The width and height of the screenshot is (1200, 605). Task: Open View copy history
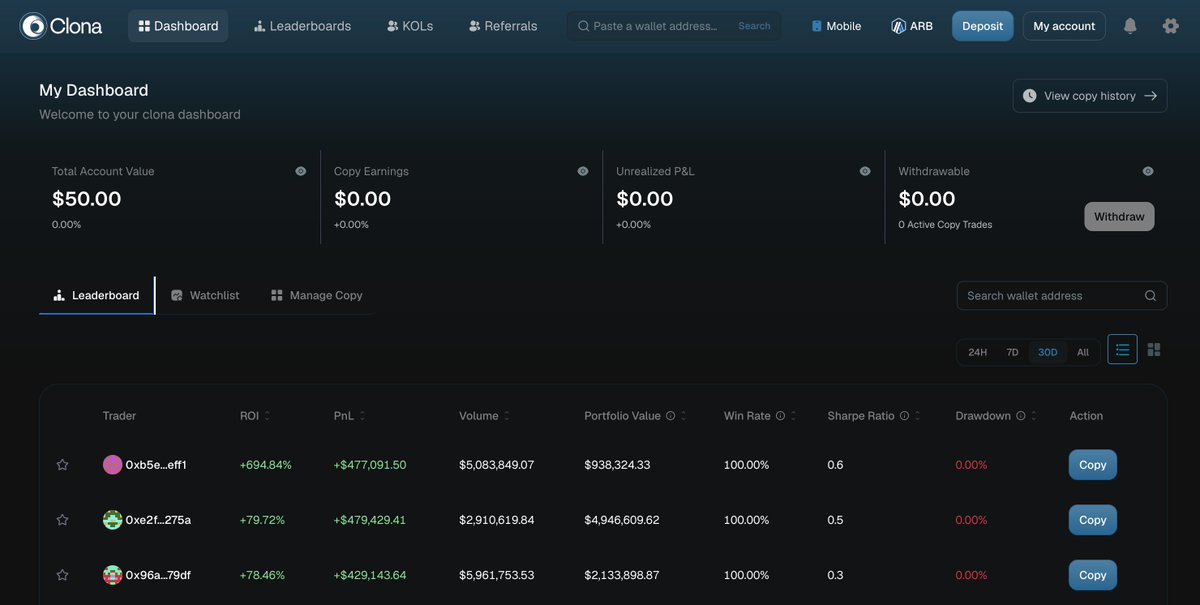click(x=1090, y=96)
